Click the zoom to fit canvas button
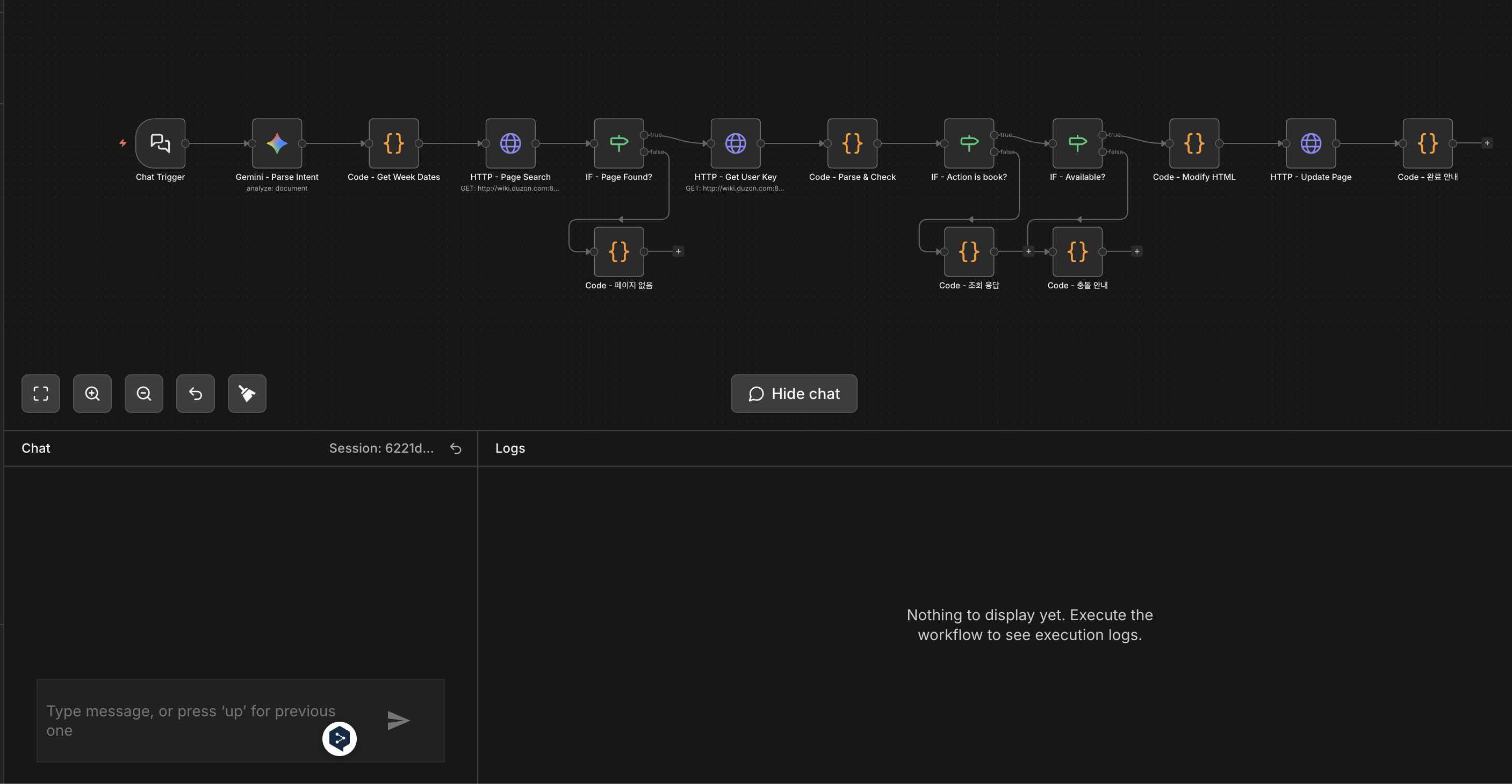 40,394
